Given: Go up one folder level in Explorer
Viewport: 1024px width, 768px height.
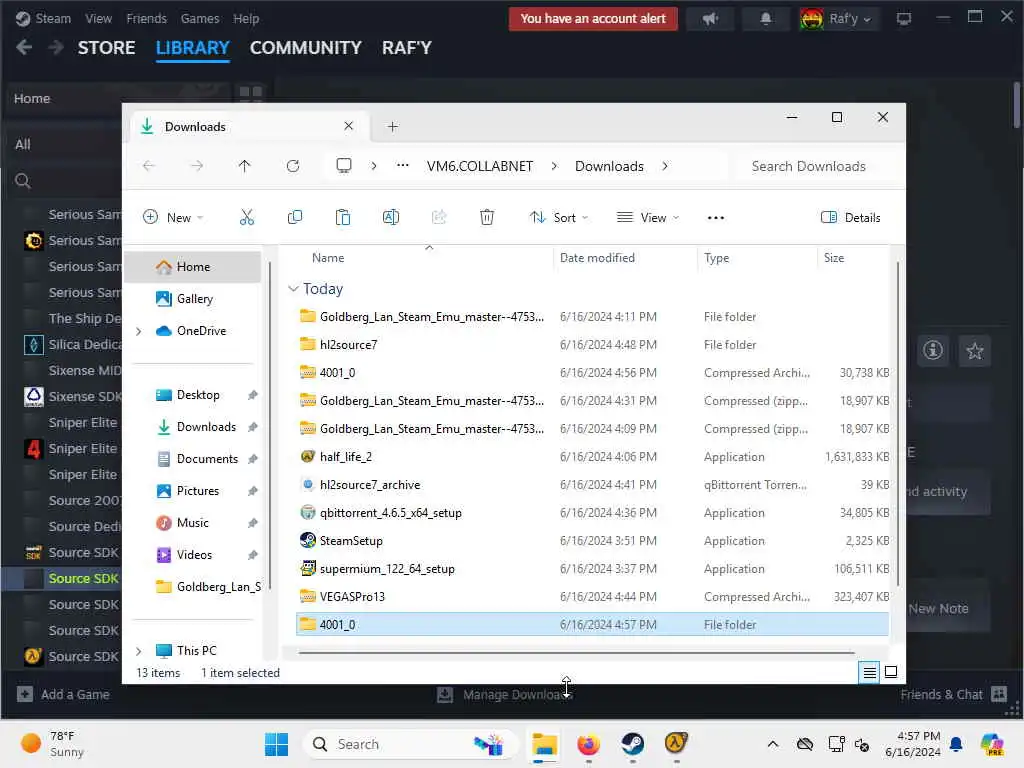Looking at the screenshot, I should click(244, 166).
